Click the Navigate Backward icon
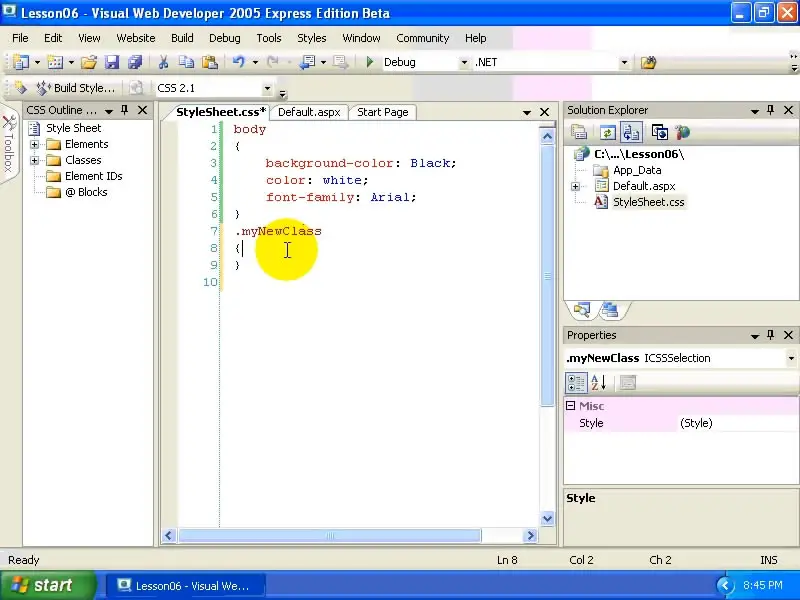 coord(307,62)
